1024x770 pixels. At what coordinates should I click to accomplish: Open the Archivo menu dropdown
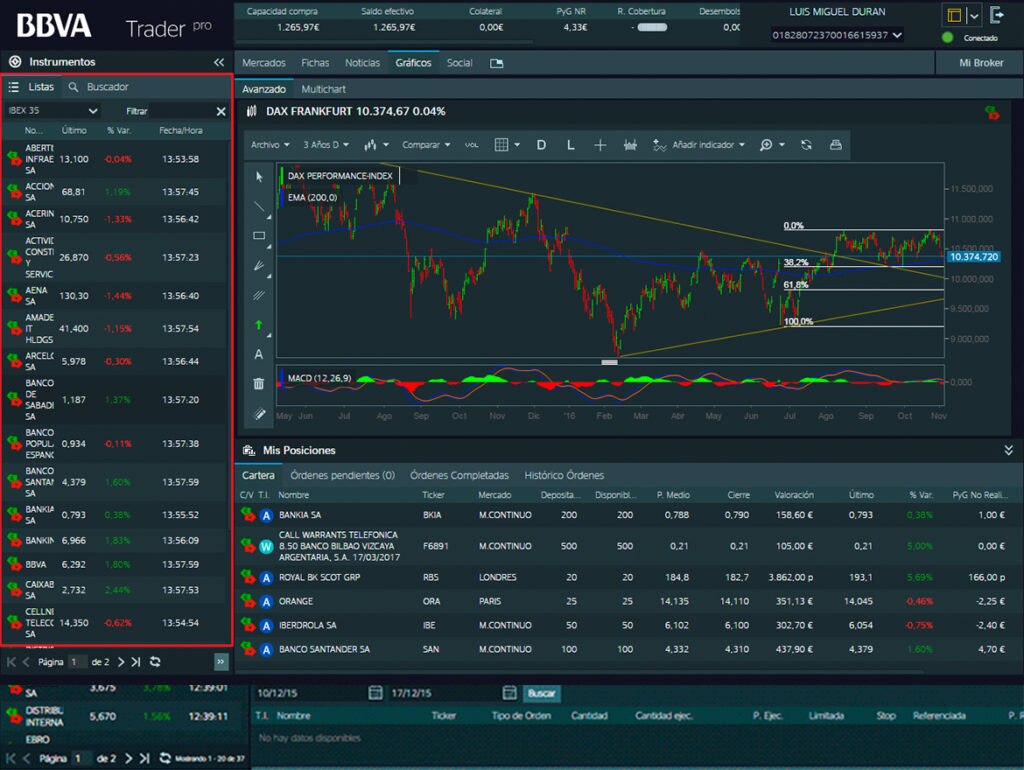(x=270, y=145)
